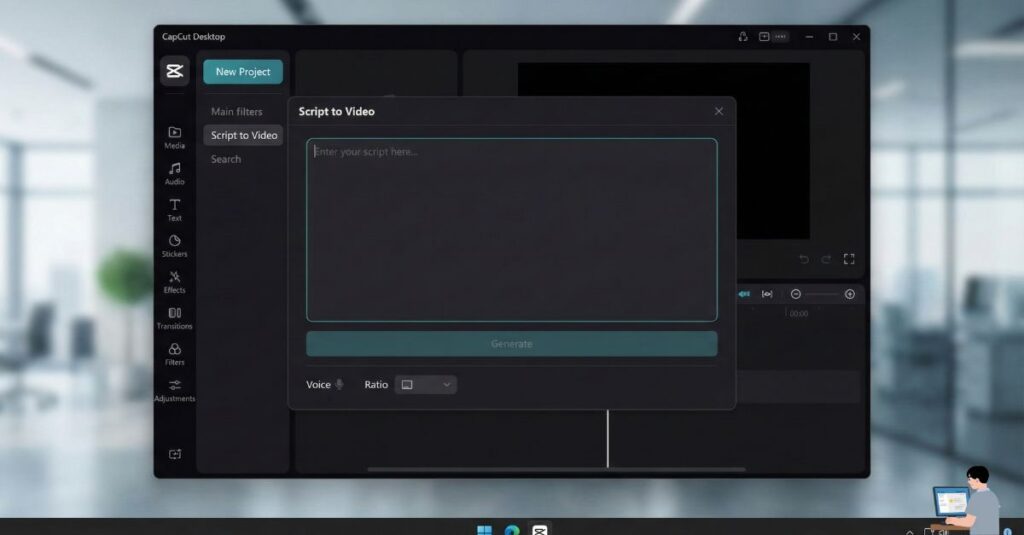Show hidden system tray icons chevron
Screen dimensions: 1024x535
[x=909, y=532]
